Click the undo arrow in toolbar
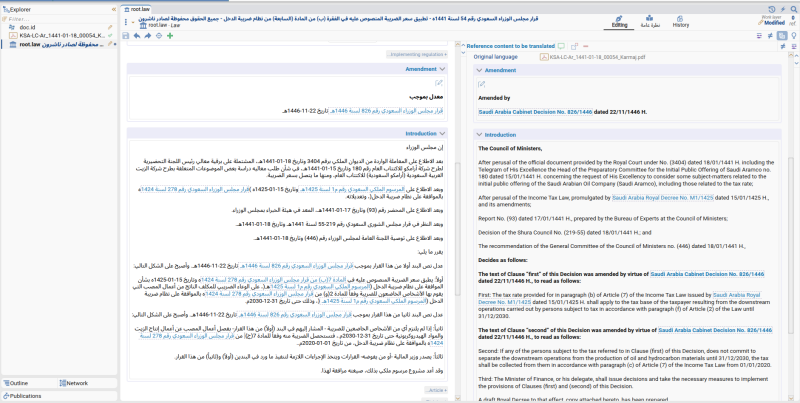The height and width of the screenshot is (403, 800). pos(137,36)
